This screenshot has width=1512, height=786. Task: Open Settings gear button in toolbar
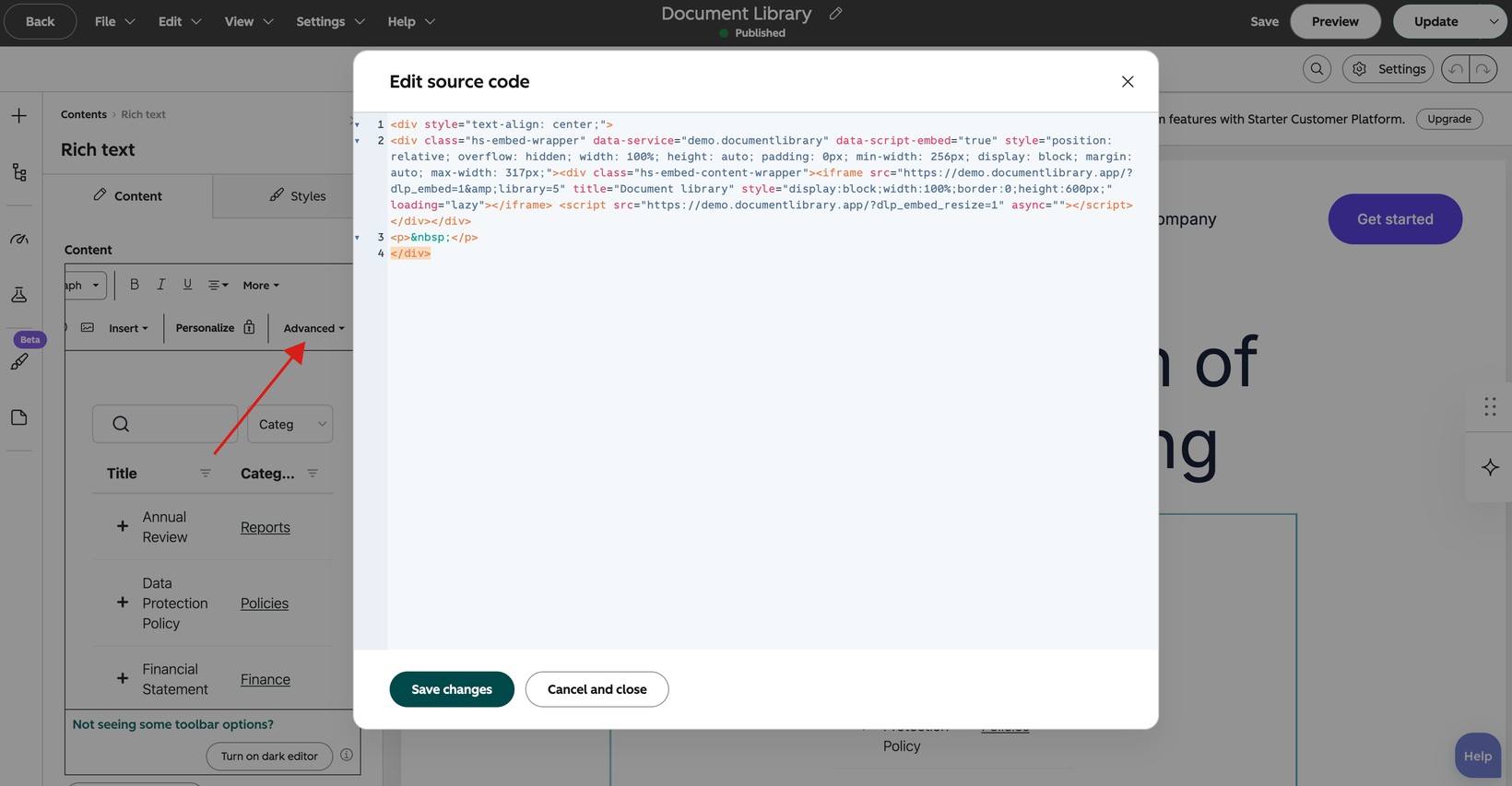pyautogui.click(x=1388, y=69)
